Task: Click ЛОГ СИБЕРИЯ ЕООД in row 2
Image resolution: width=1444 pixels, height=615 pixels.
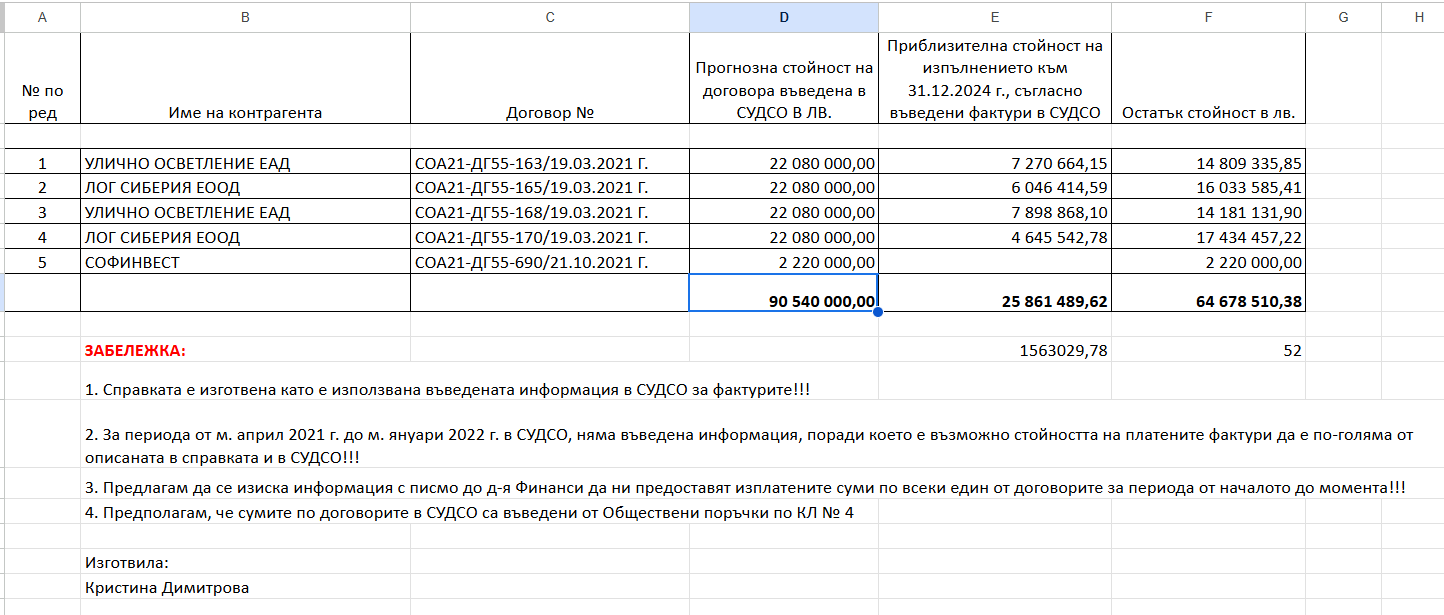Action: click(x=246, y=188)
